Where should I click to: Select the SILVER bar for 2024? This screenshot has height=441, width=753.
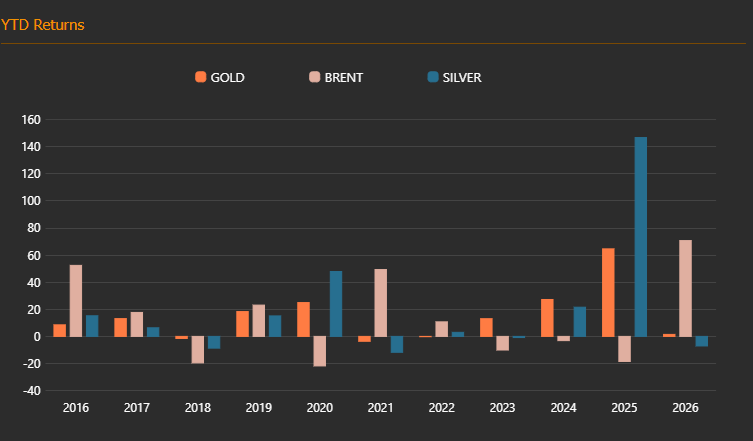(580, 321)
